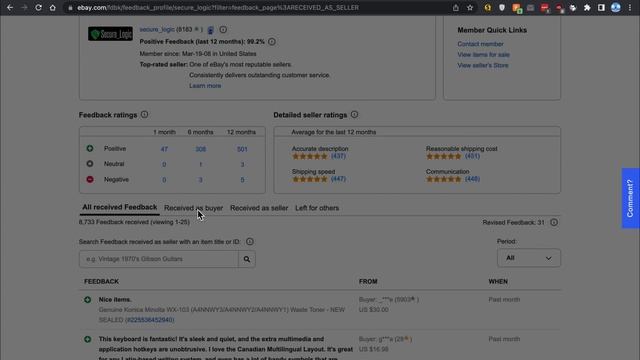Click Reasonable shipping cost rating count
Image resolution: width=640 pixels, height=360 pixels.
(472, 156)
